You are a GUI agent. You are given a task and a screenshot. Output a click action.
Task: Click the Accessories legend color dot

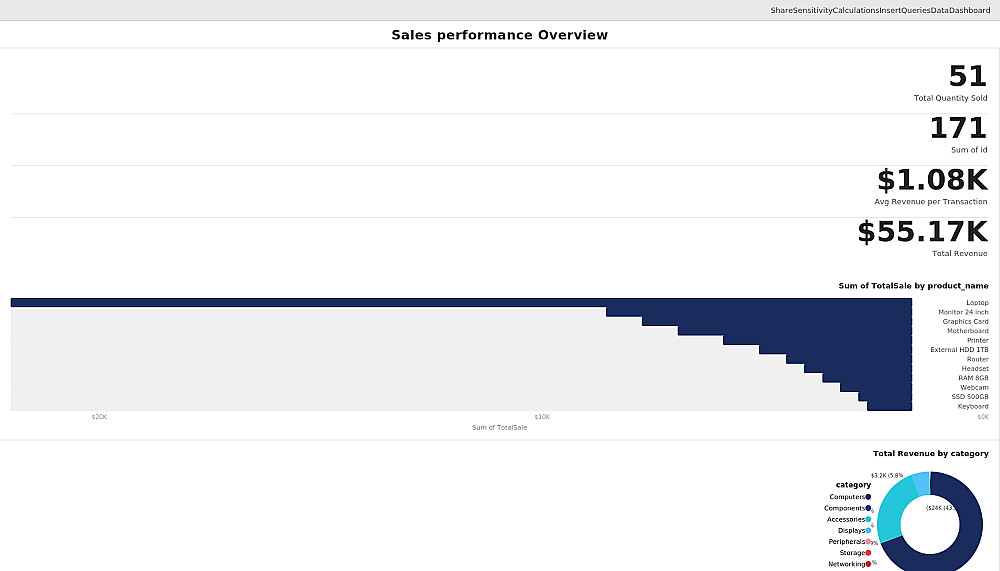click(x=868, y=519)
